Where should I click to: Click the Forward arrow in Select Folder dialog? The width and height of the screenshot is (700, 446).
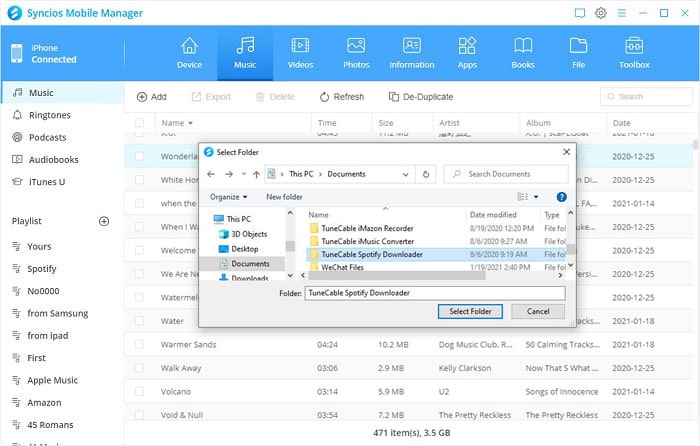229,174
